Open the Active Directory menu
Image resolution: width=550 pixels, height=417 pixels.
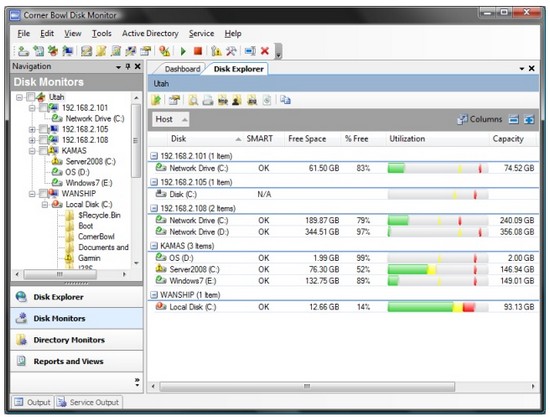point(150,34)
